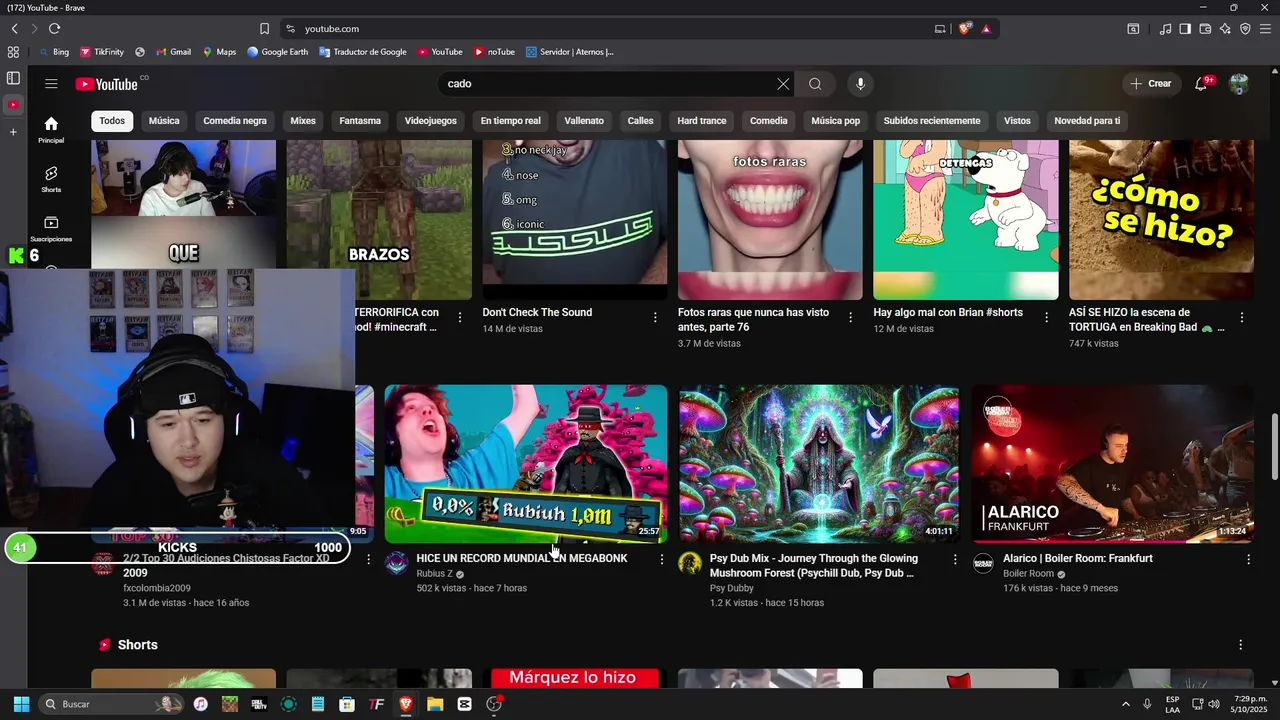Reload the page in Brave

click(54, 29)
